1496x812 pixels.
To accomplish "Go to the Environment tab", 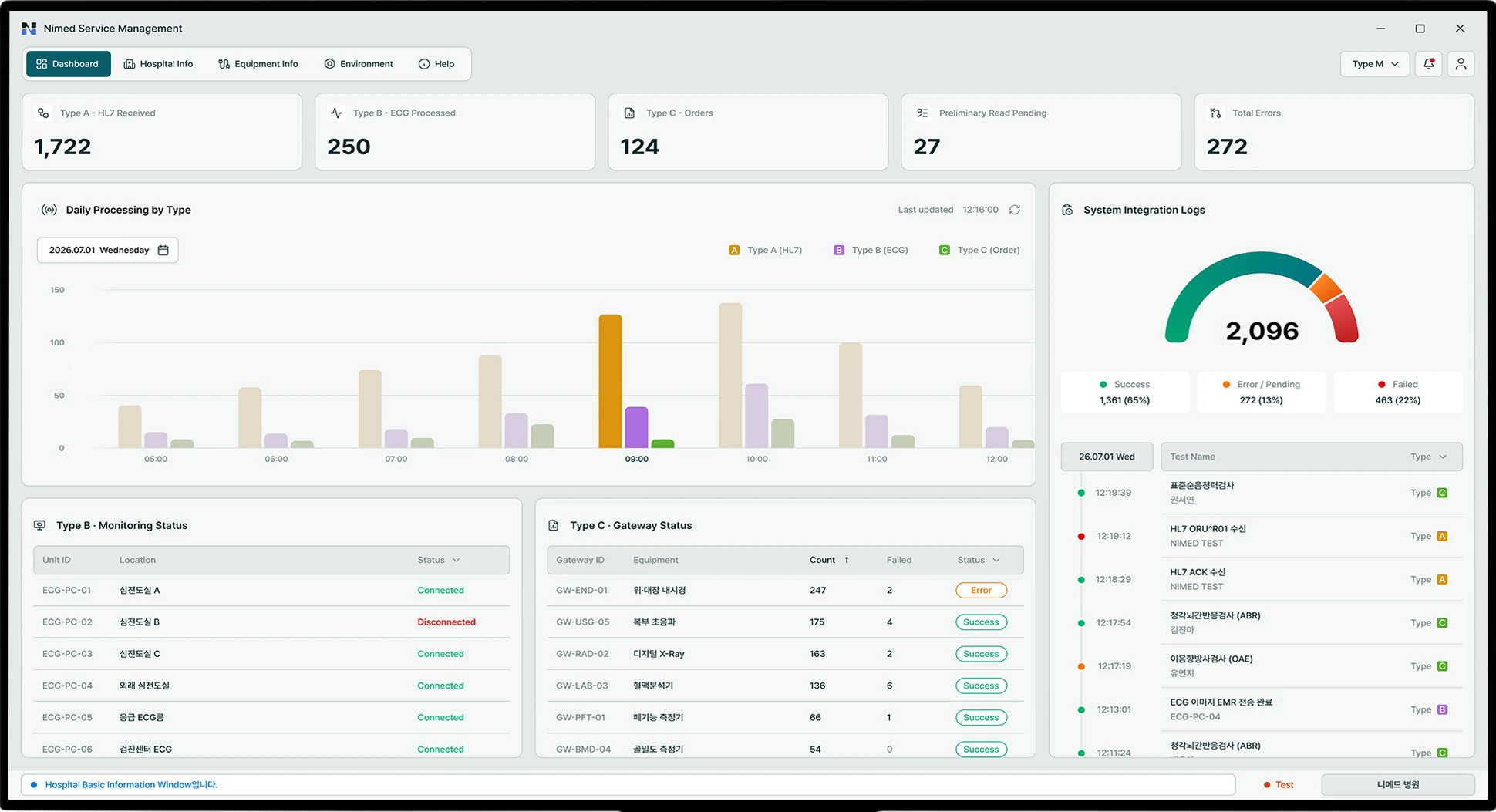I will (x=359, y=64).
